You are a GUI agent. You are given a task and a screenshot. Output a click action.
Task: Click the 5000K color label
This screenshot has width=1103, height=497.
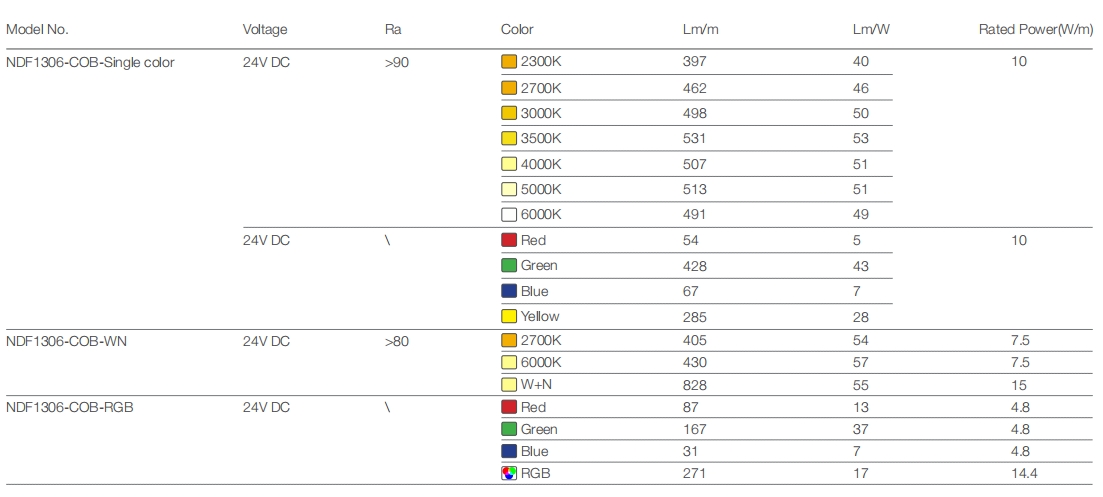point(541,189)
